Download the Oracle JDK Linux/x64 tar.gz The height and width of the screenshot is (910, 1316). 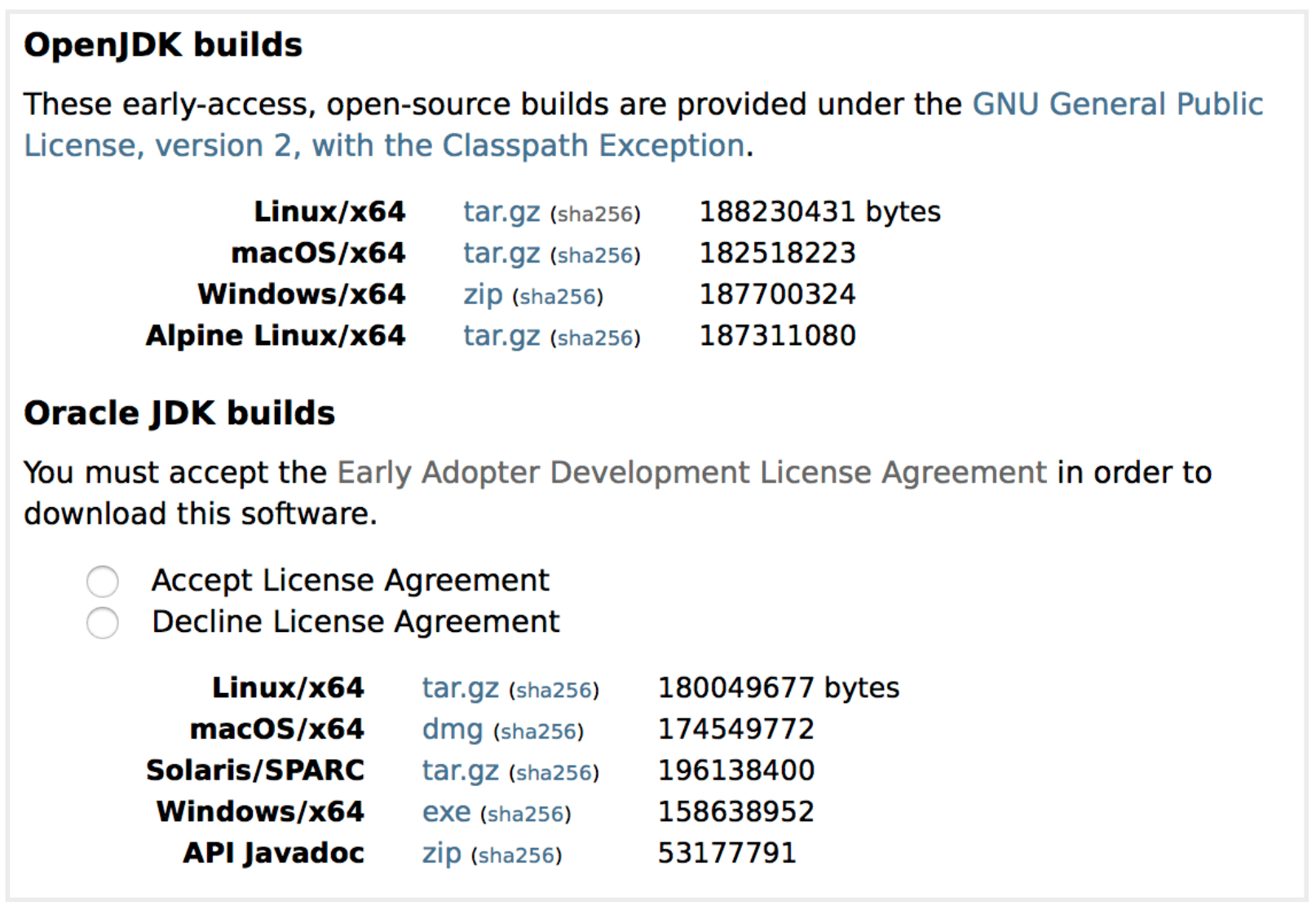click(461, 687)
